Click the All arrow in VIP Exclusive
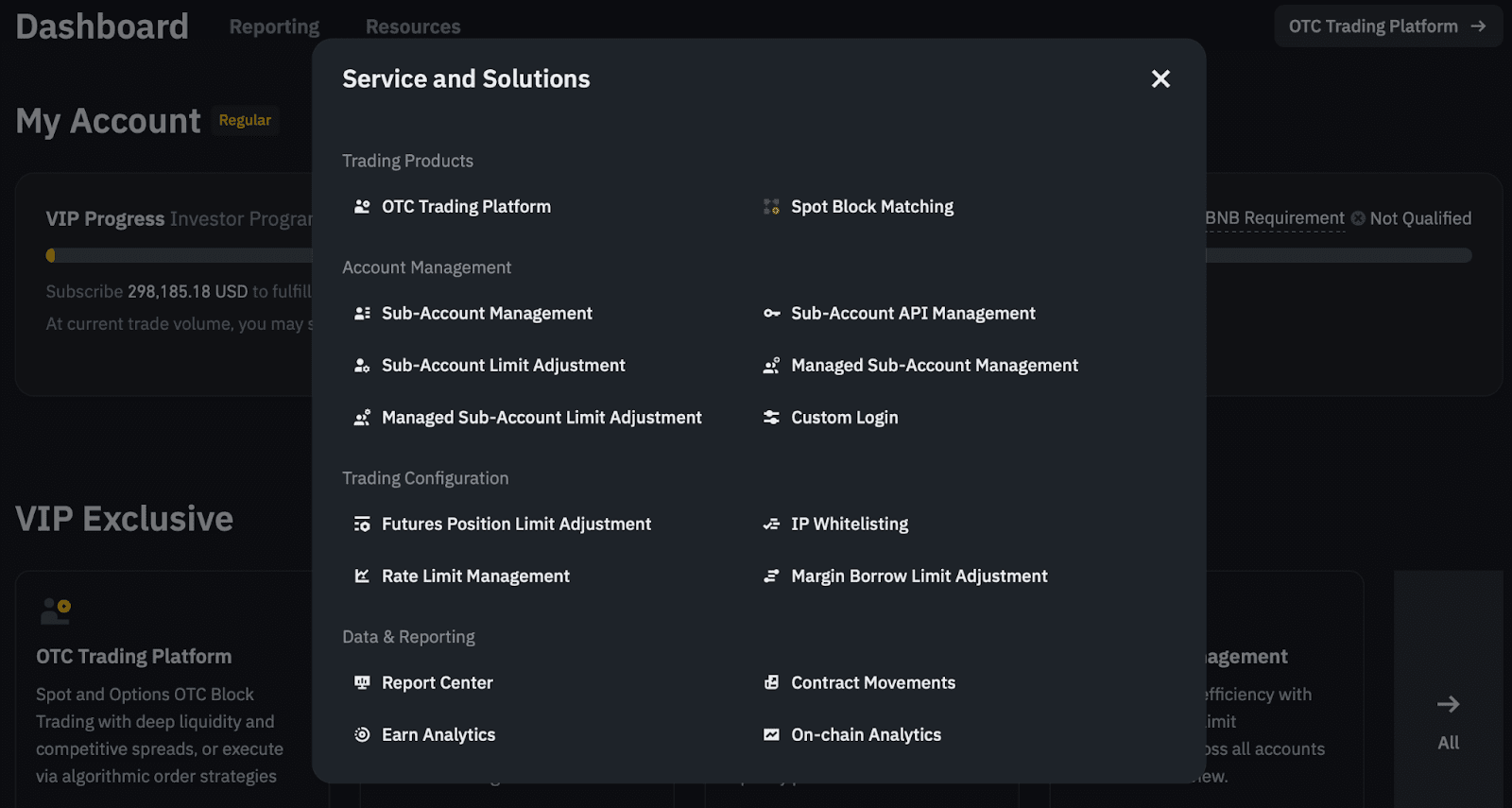The width and height of the screenshot is (1512, 808). pos(1448,705)
